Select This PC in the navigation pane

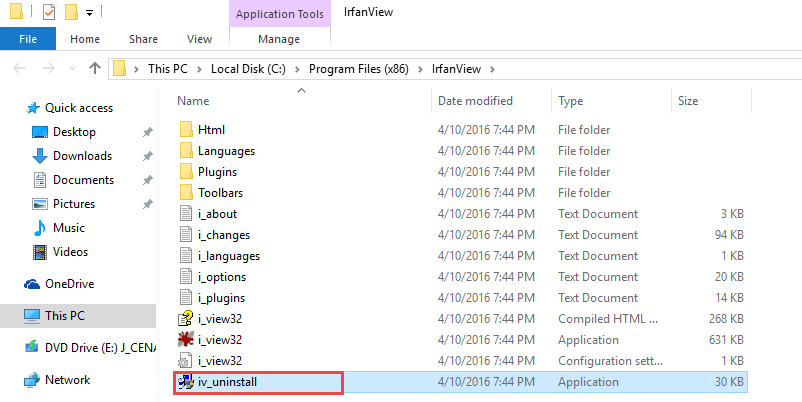(78, 316)
